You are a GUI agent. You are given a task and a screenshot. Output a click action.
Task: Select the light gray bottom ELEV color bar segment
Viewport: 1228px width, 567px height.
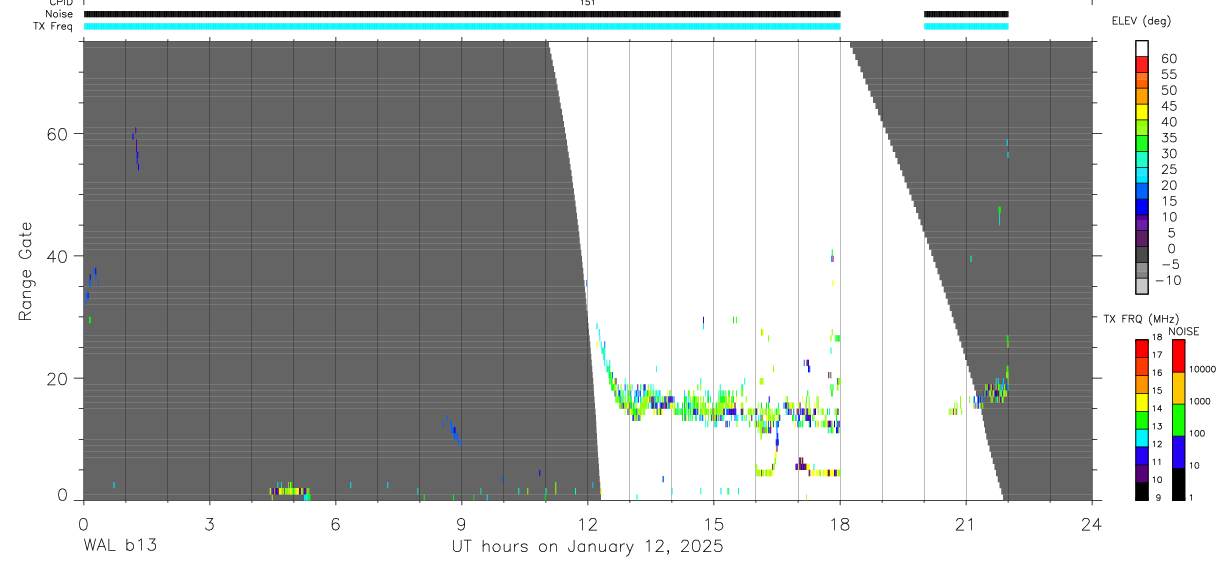(1142, 286)
